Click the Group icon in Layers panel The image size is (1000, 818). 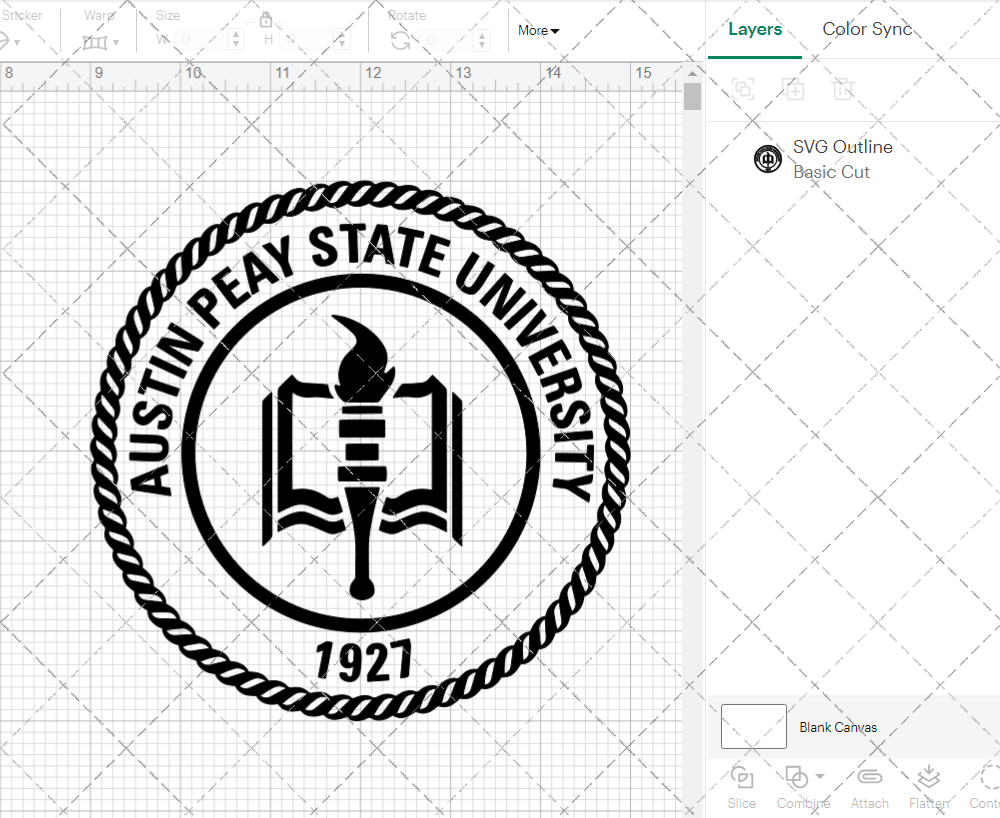(x=742, y=90)
